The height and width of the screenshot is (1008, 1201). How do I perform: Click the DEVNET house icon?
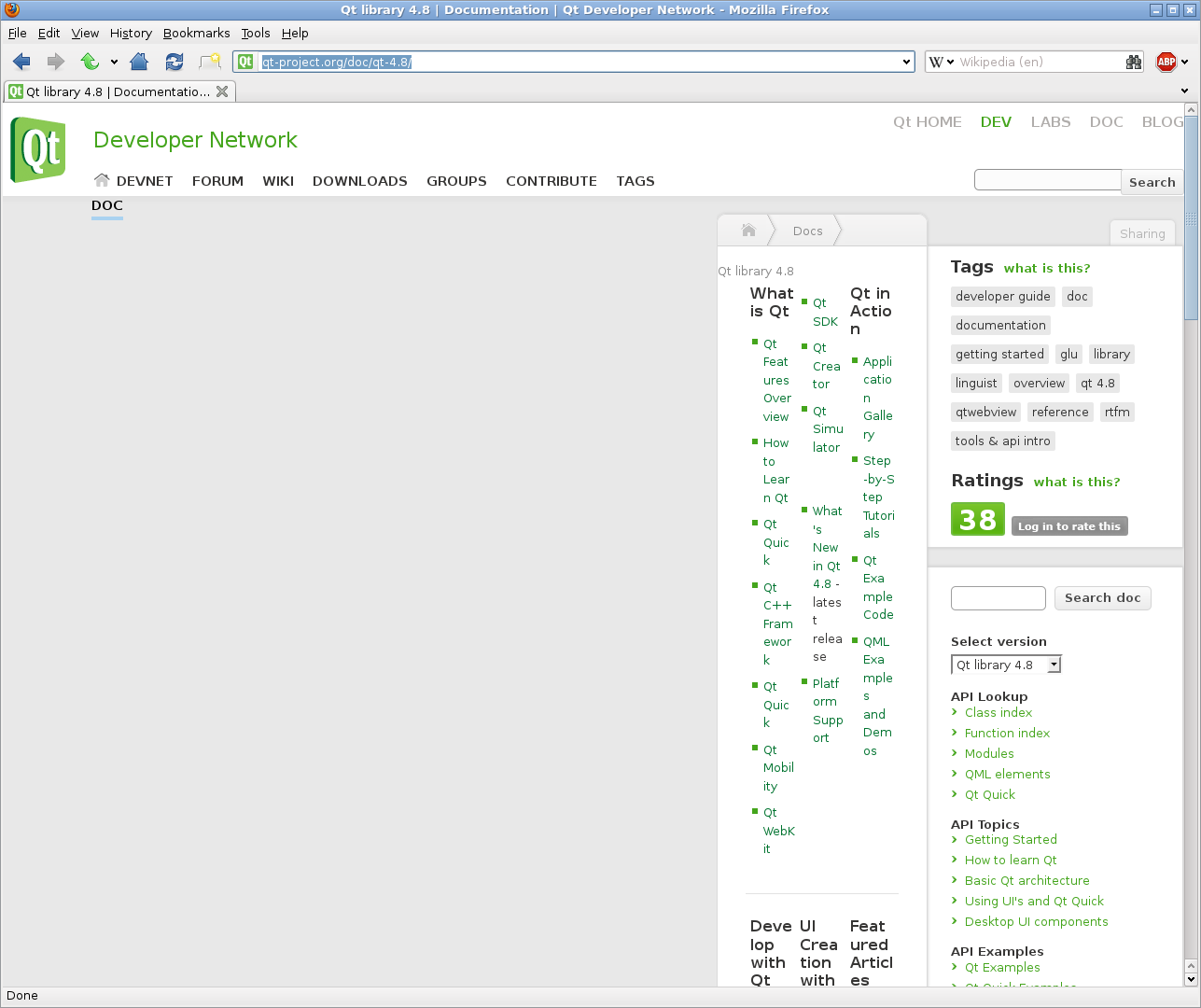[x=102, y=180]
